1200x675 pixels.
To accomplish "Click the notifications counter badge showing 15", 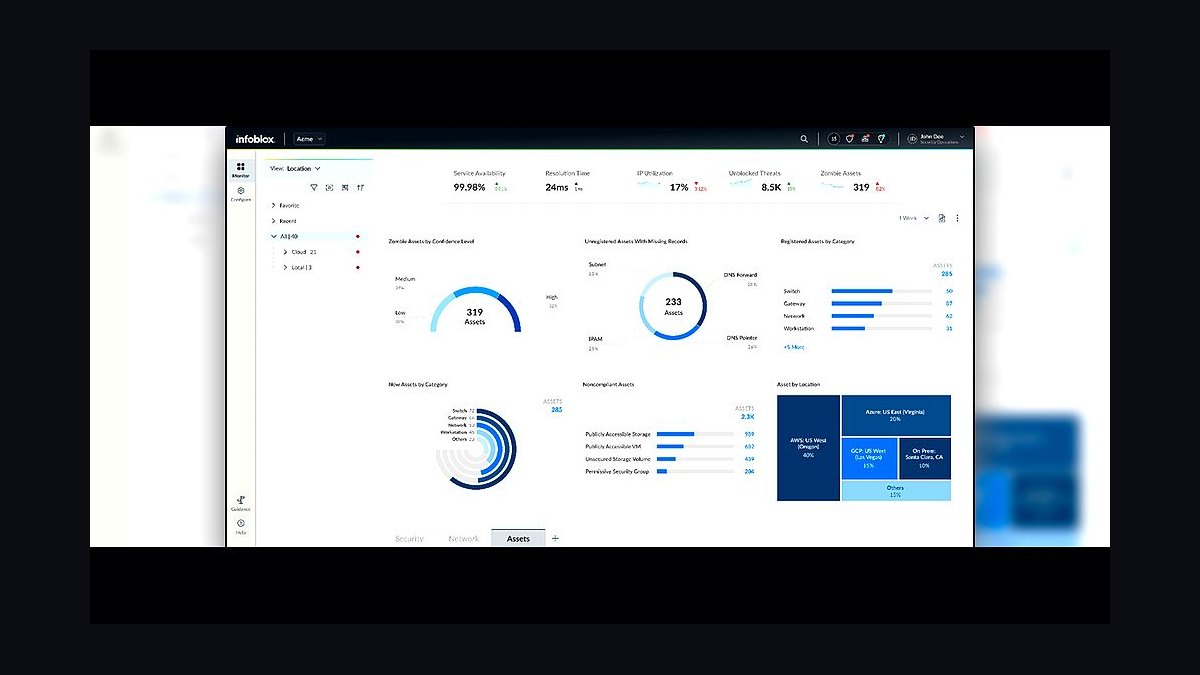I will (x=834, y=139).
